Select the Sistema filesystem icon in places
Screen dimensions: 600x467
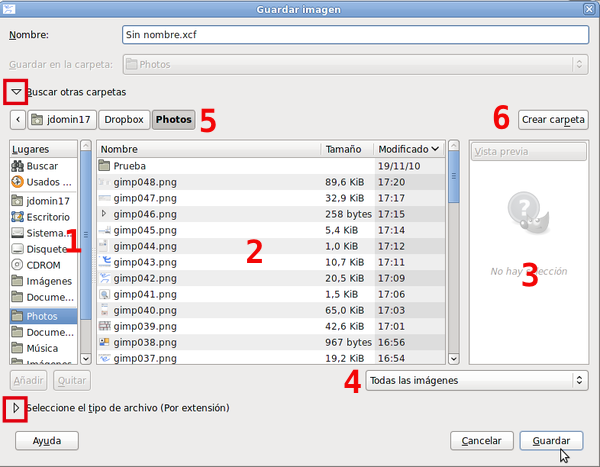(17, 233)
